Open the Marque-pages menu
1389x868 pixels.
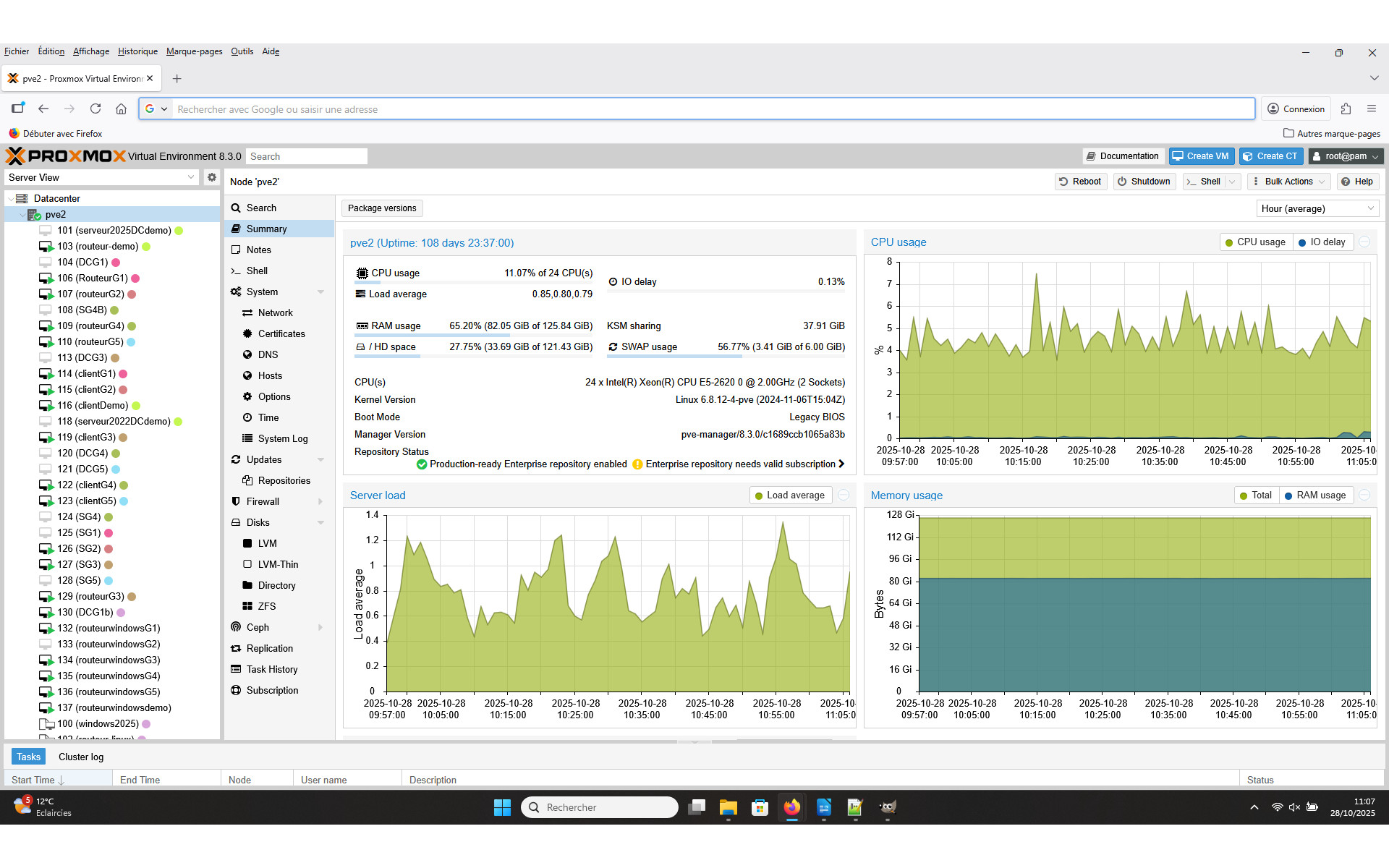tap(194, 51)
